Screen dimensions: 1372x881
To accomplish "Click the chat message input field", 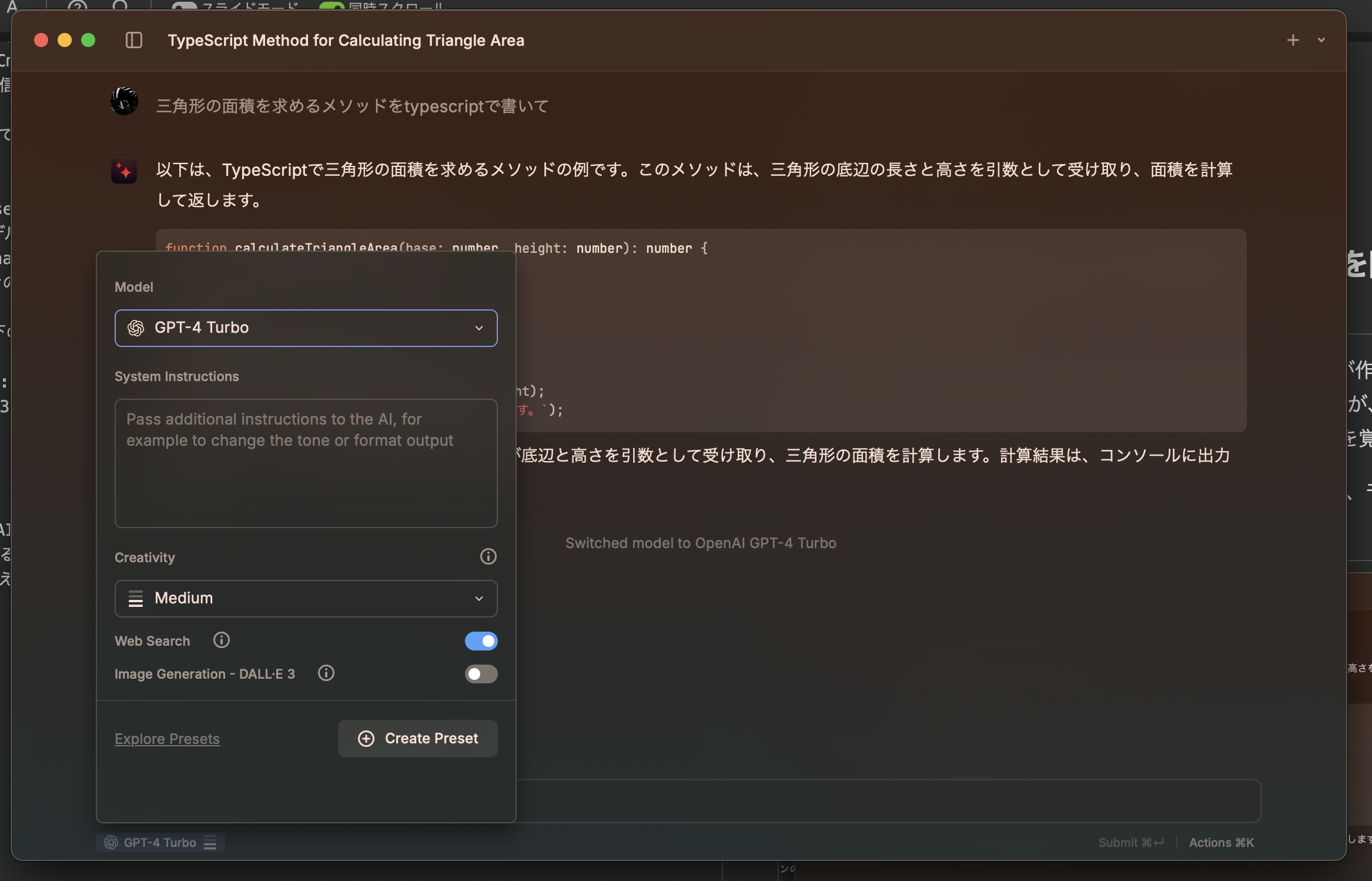I will tap(888, 801).
